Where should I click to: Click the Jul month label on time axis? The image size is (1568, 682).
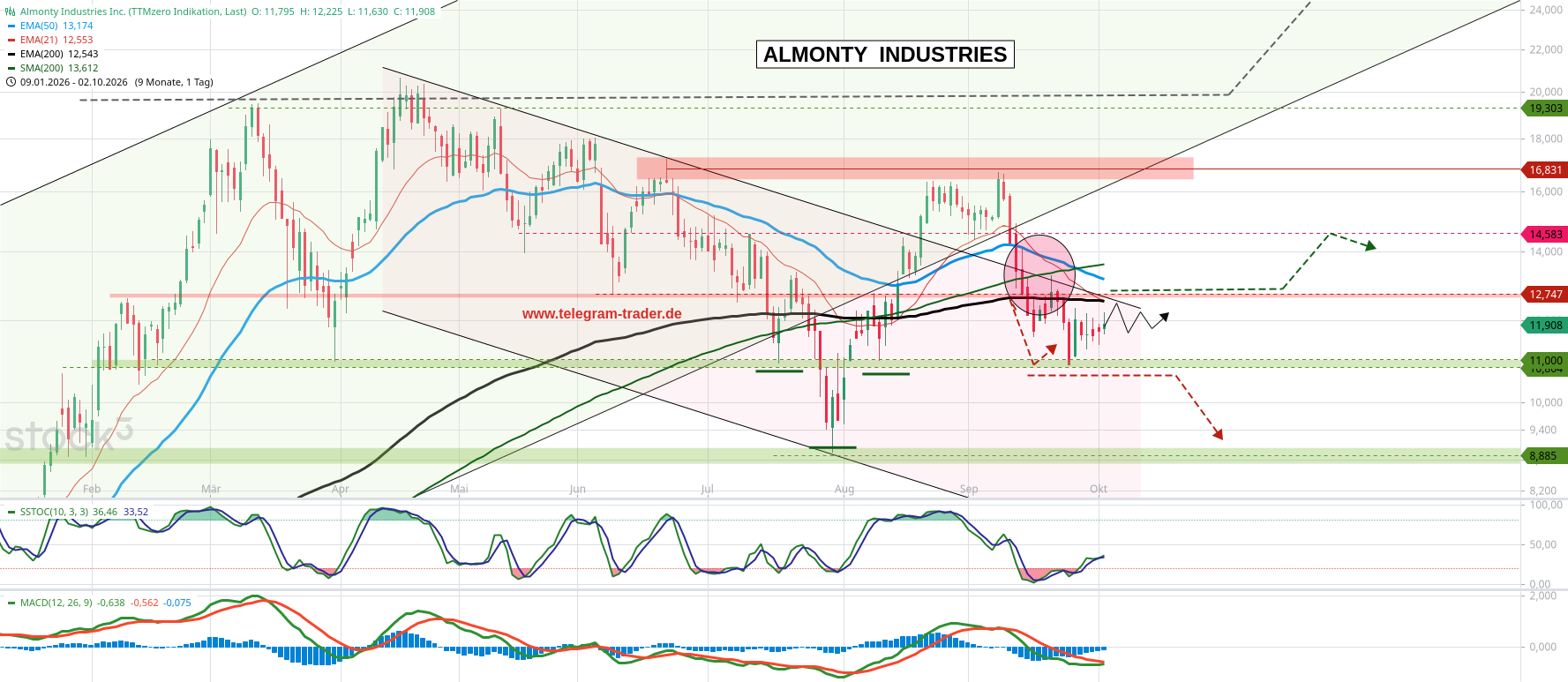[x=707, y=489]
